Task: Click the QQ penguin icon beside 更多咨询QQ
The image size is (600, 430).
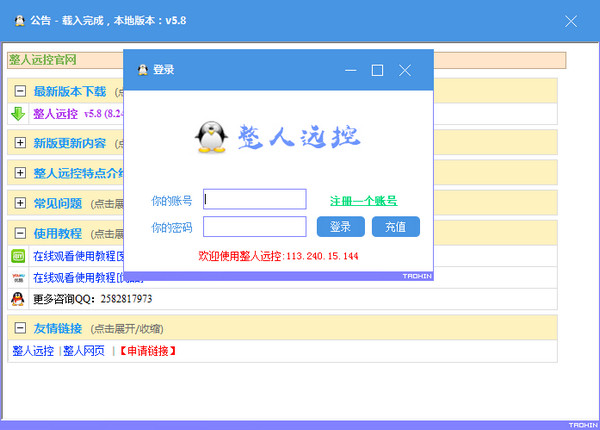Action: 18,299
